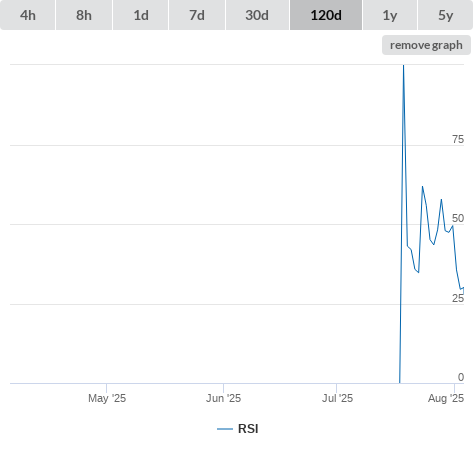
Task: Click the Aug '25 axis label
Action: pyautogui.click(x=446, y=398)
